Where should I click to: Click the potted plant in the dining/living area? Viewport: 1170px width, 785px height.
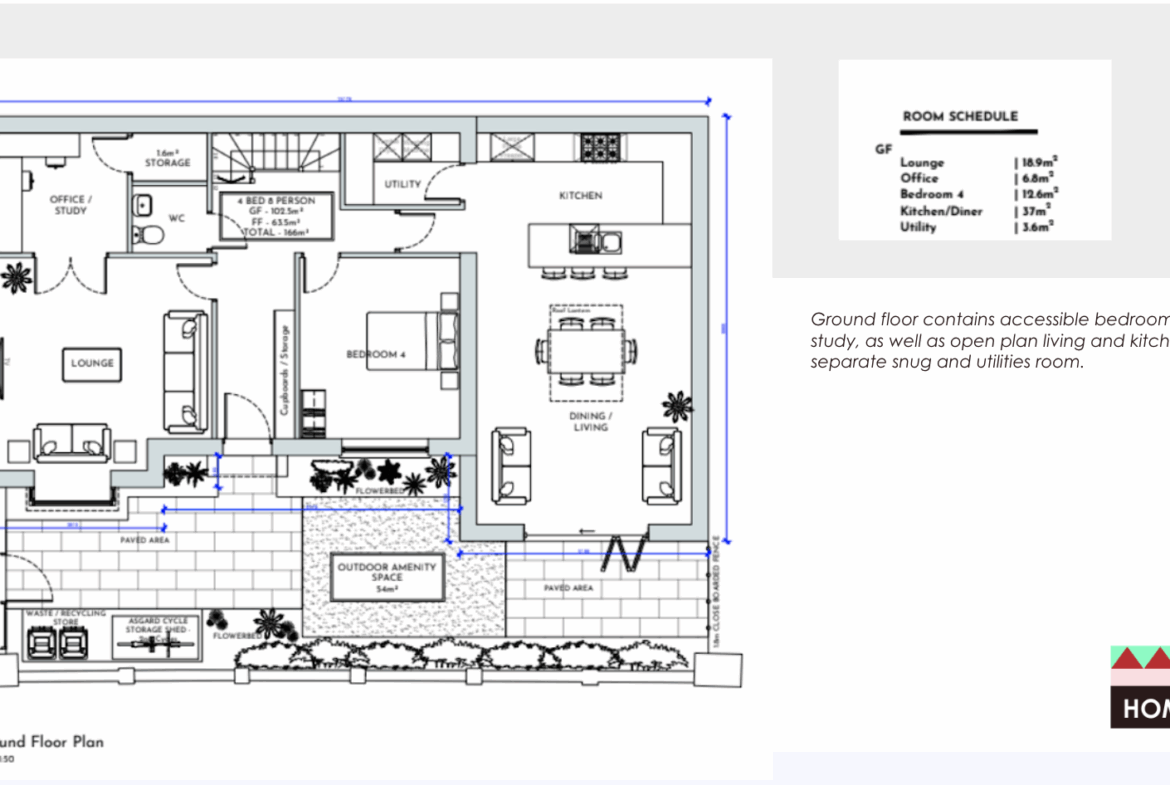pyautogui.click(x=677, y=405)
